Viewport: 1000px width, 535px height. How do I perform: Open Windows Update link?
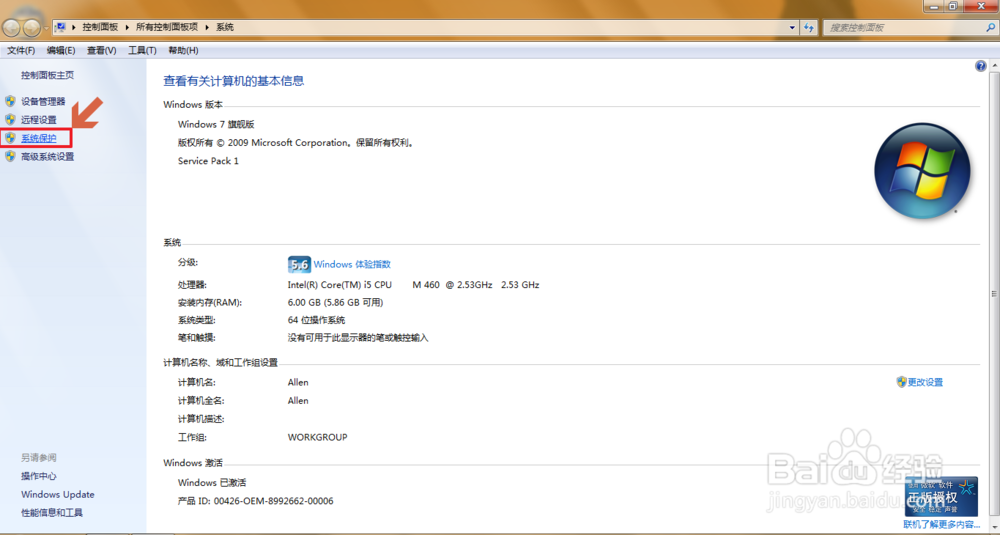pos(57,494)
